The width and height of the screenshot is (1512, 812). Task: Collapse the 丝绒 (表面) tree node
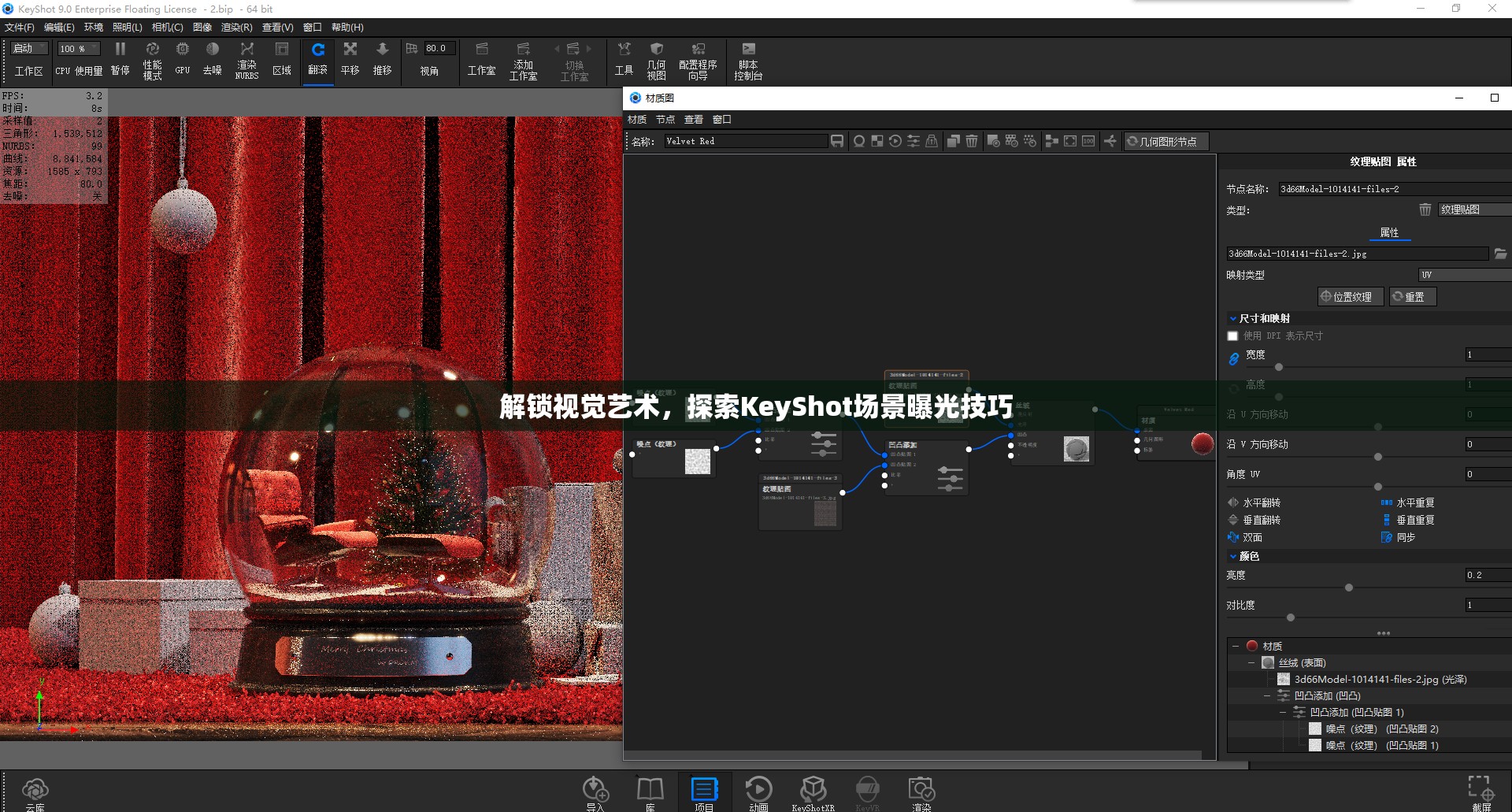point(1251,663)
